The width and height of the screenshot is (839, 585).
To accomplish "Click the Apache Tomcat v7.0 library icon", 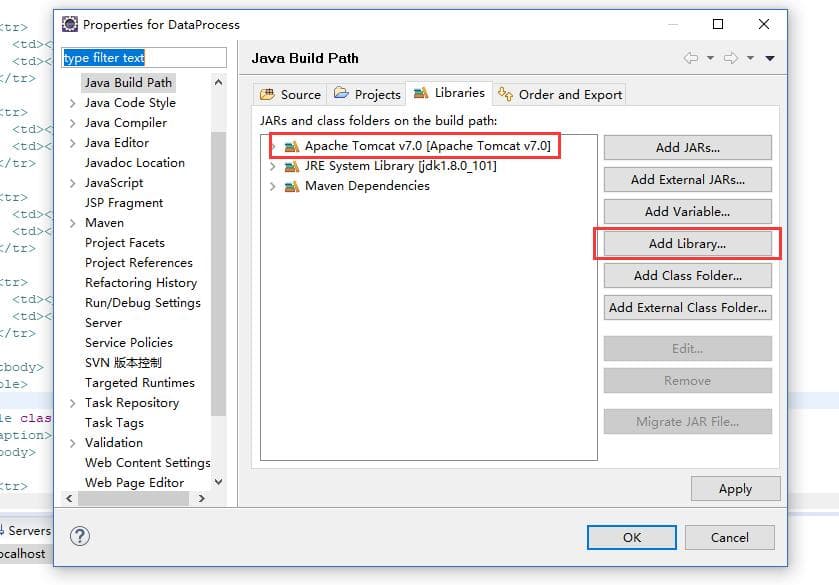I will (291, 146).
